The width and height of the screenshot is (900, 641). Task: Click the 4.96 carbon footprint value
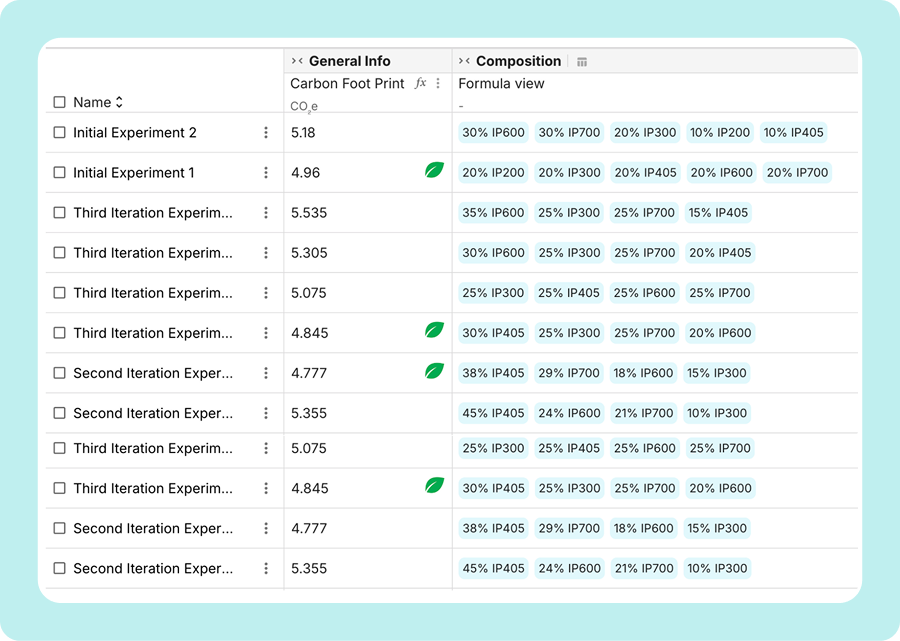pyautogui.click(x=305, y=173)
